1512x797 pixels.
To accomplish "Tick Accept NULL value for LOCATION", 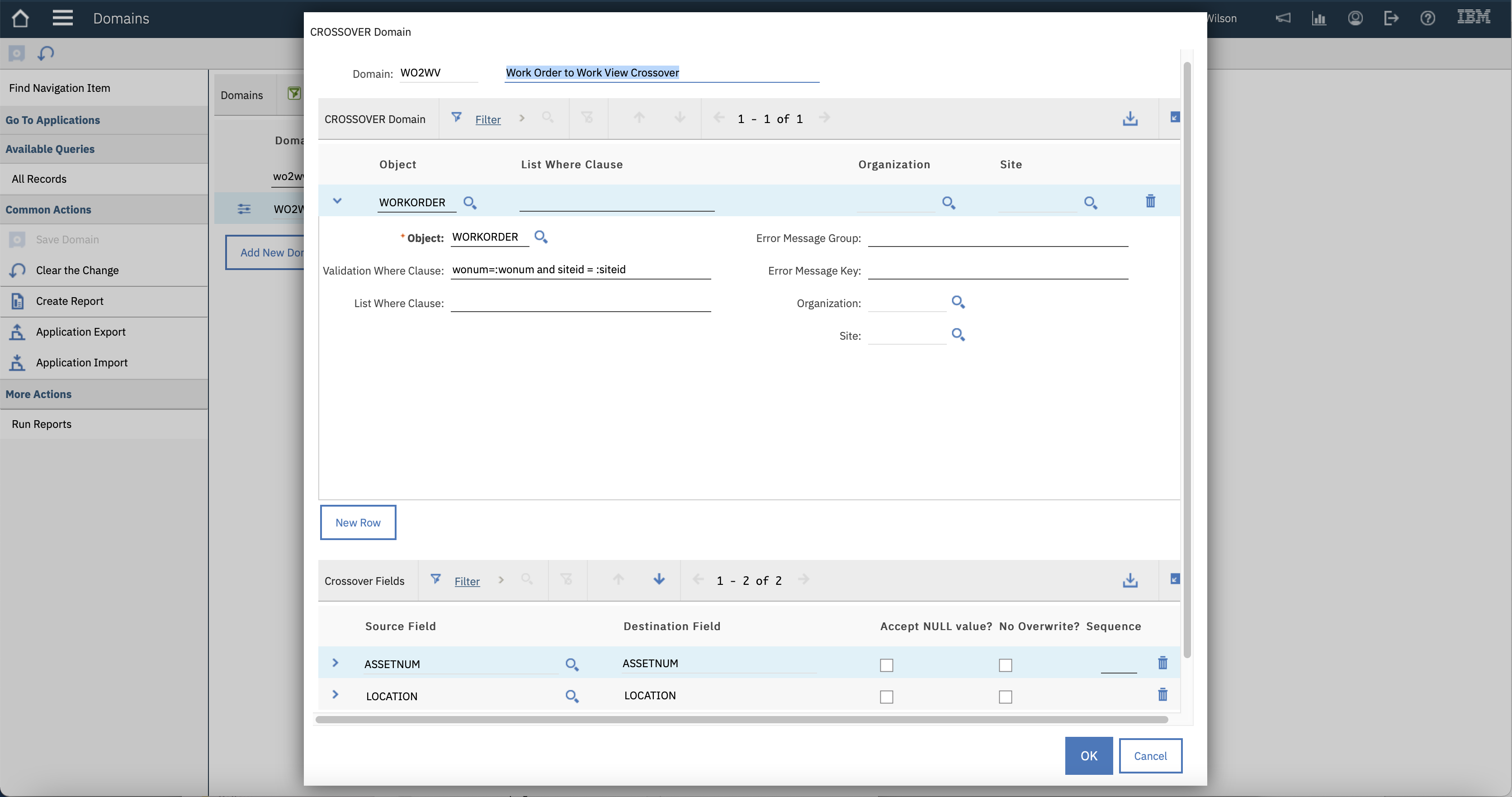I will coord(886,697).
